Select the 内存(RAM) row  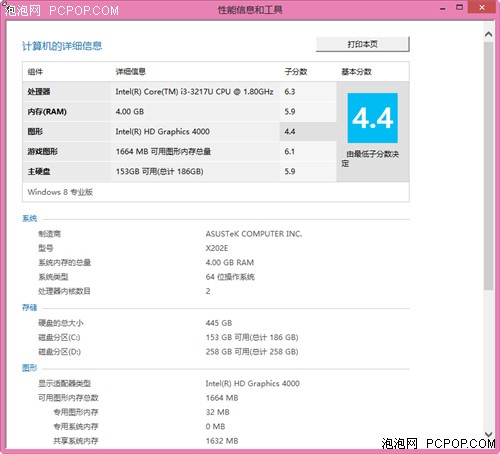pyautogui.click(x=179, y=112)
